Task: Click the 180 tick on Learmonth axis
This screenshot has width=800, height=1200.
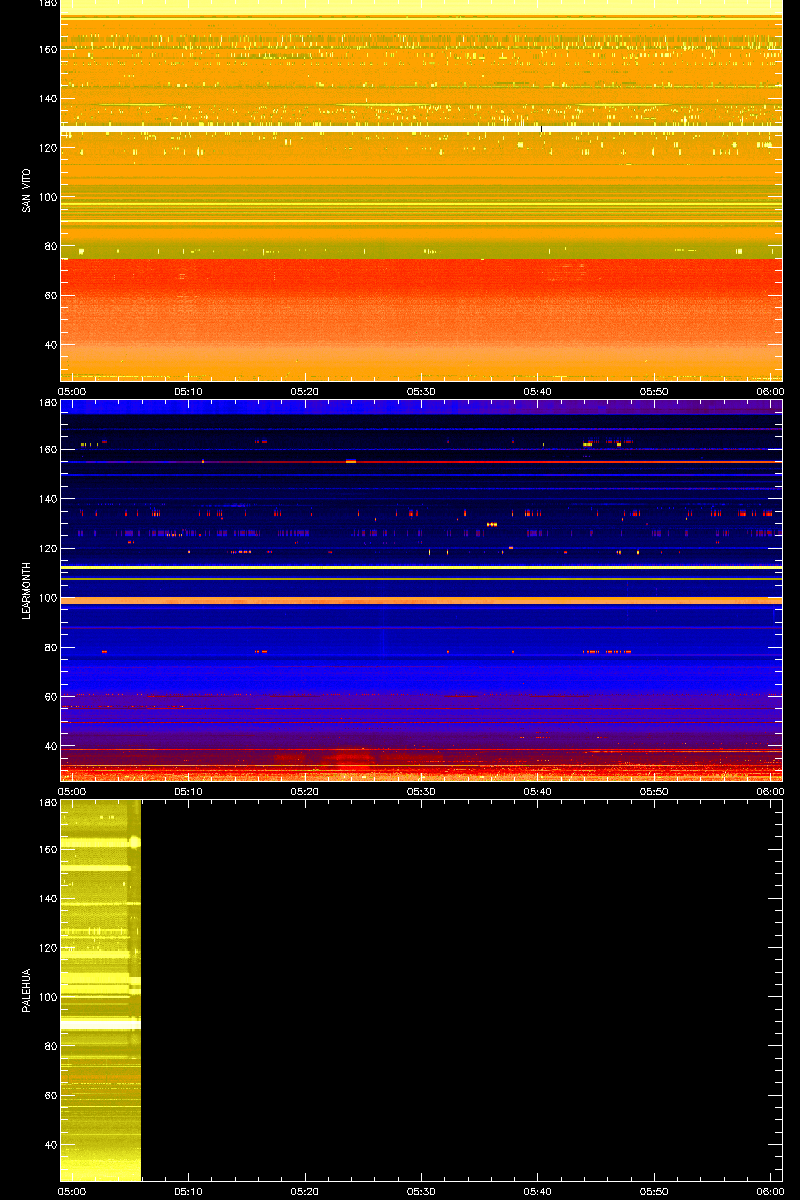Action: click(x=47, y=403)
